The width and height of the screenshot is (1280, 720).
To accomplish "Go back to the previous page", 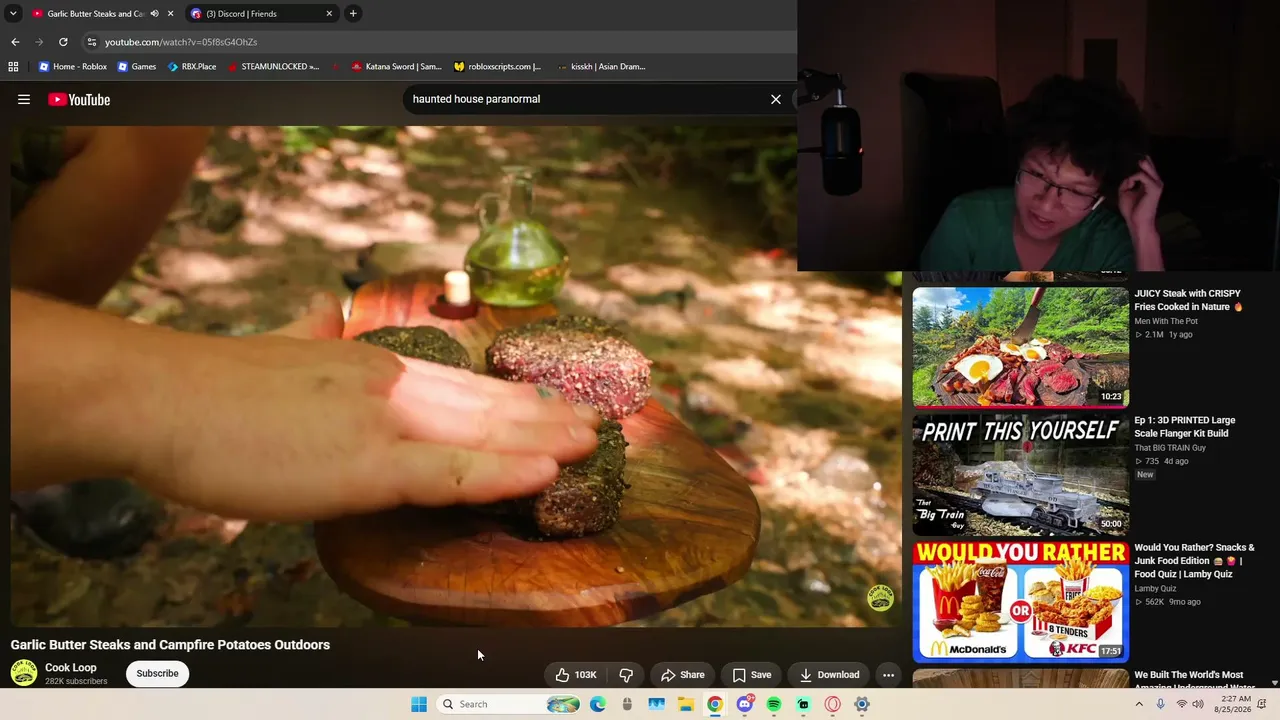I will [15, 42].
